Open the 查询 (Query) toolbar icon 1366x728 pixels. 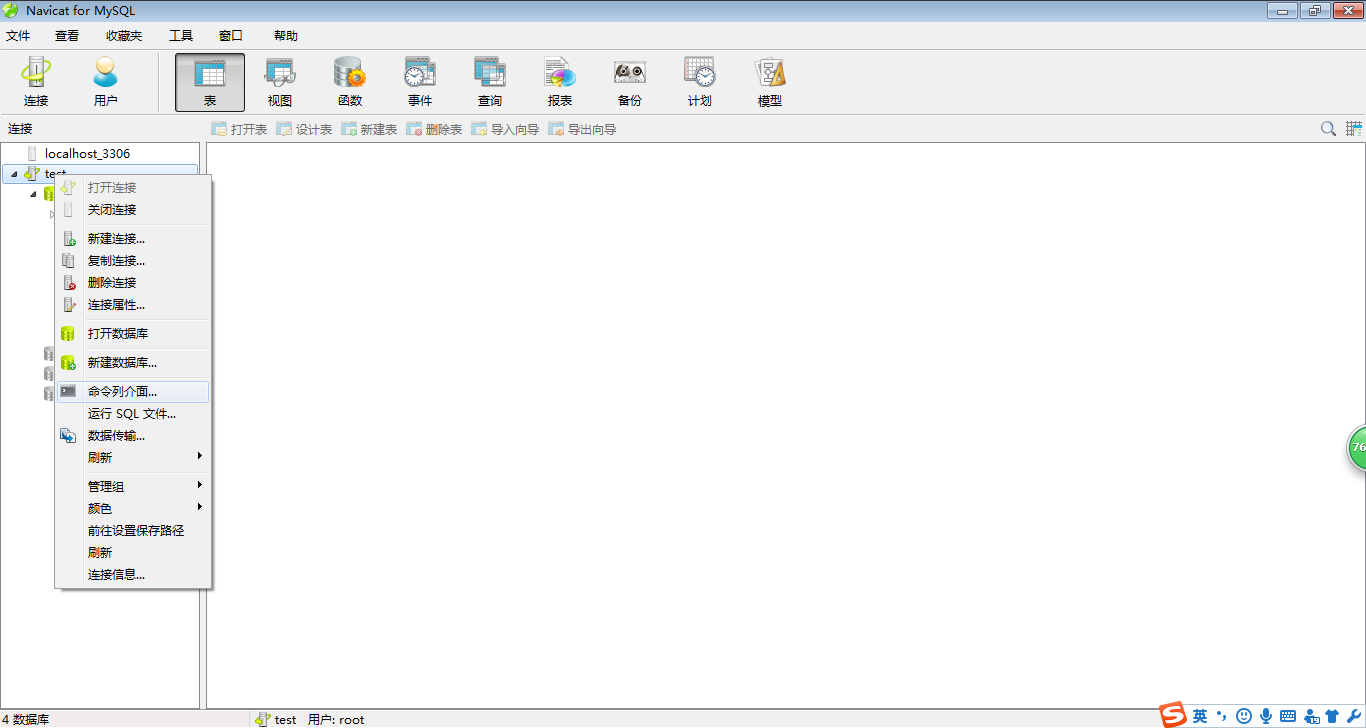490,82
